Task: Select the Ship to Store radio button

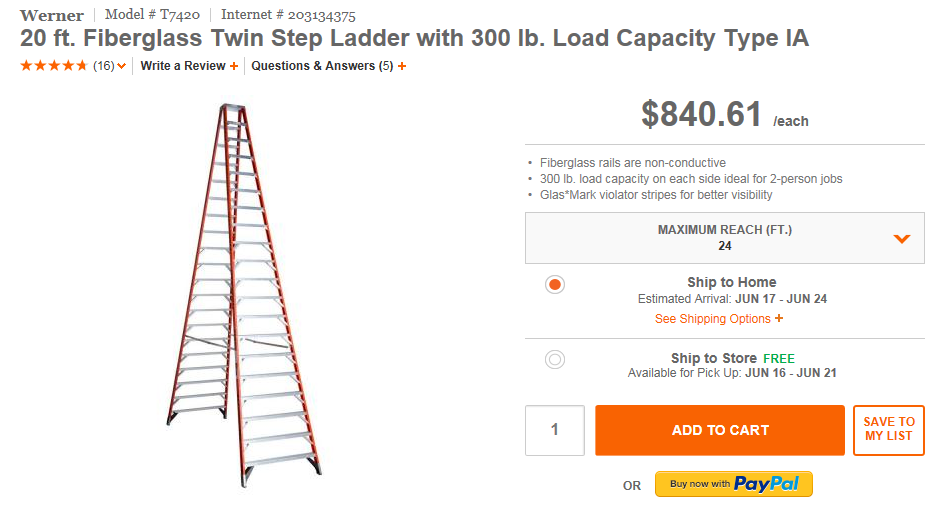Action: (x=555, y=359)
